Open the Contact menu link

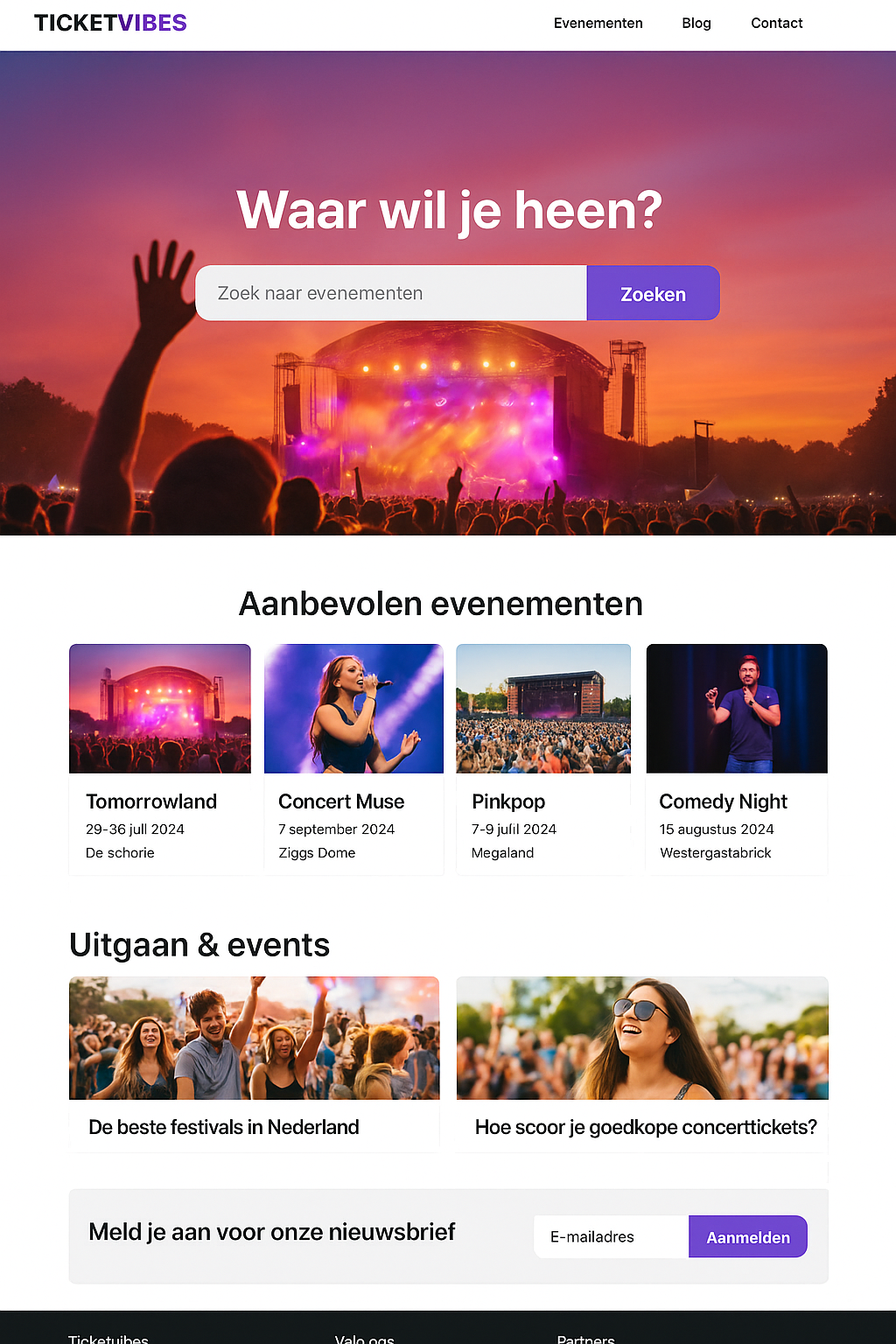coord(776,23)
